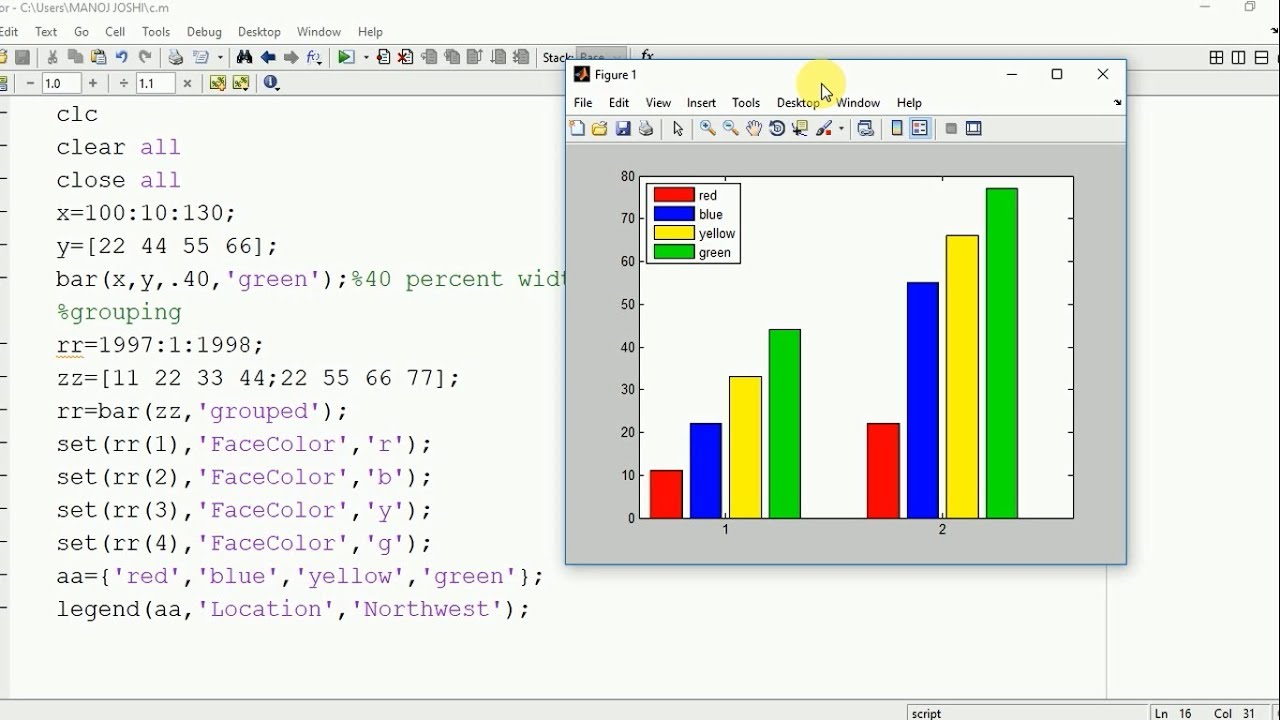Select the Pan hand tool
Image resolution: width=1280 pixels, height=720 pixels.
(754, 129)
